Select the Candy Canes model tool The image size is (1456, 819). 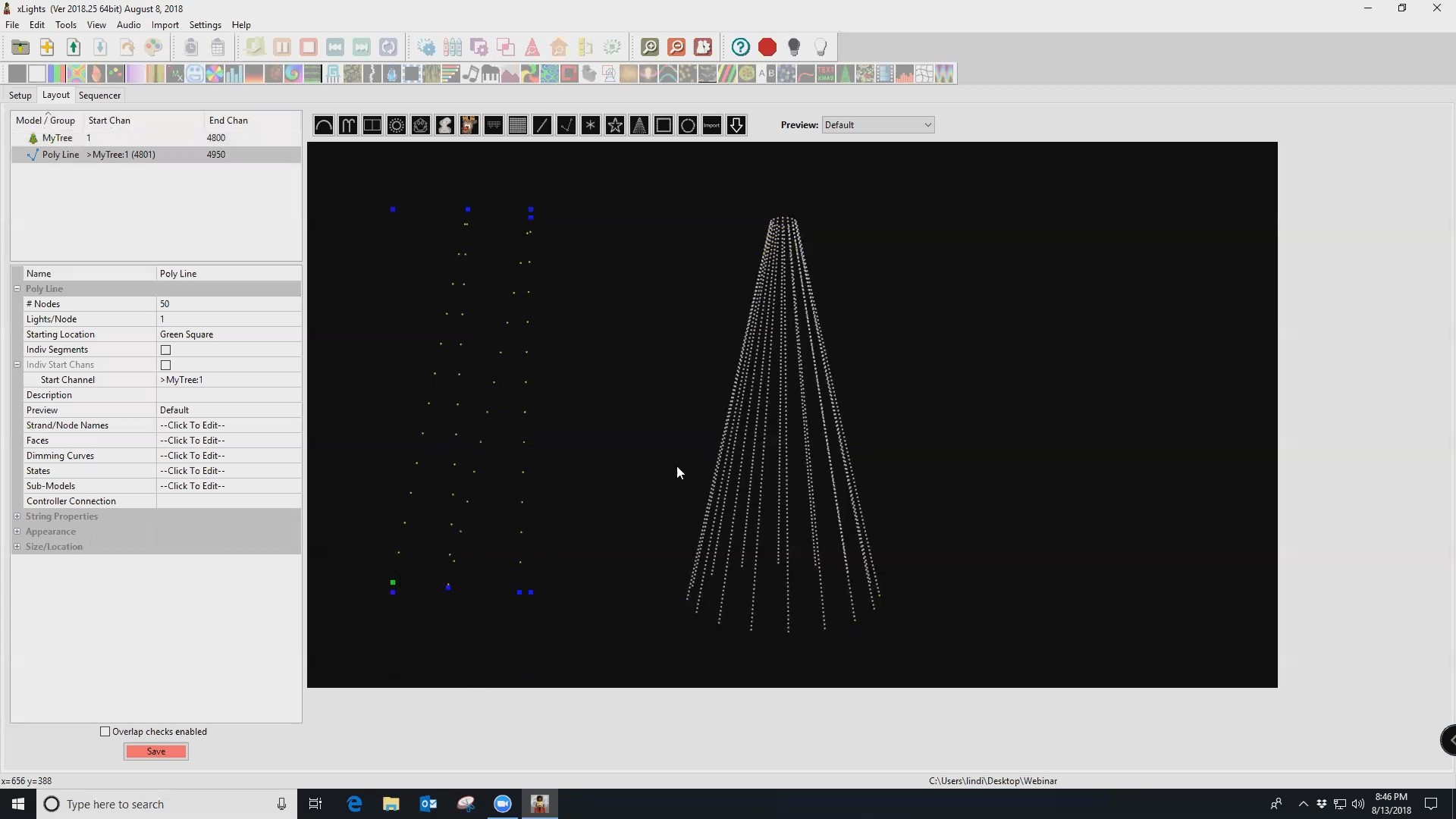tap(348, 125)
